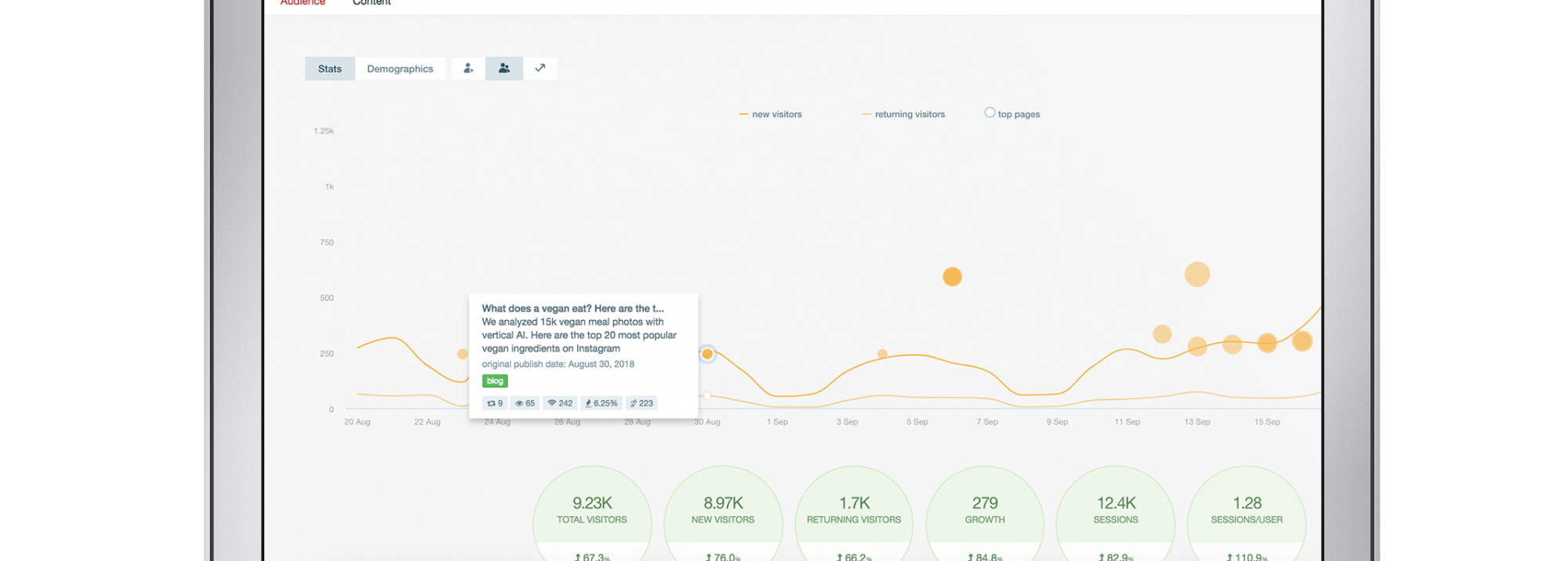Screen dimensions: 1568x561
Task: Select the group of users icon button
Action: tap(504, 68)
